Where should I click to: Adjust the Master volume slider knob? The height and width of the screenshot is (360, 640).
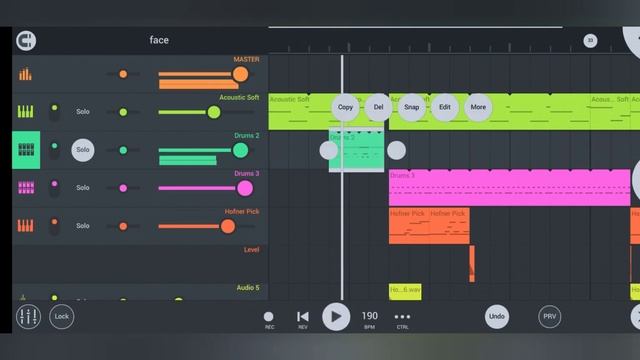[240, 74]
